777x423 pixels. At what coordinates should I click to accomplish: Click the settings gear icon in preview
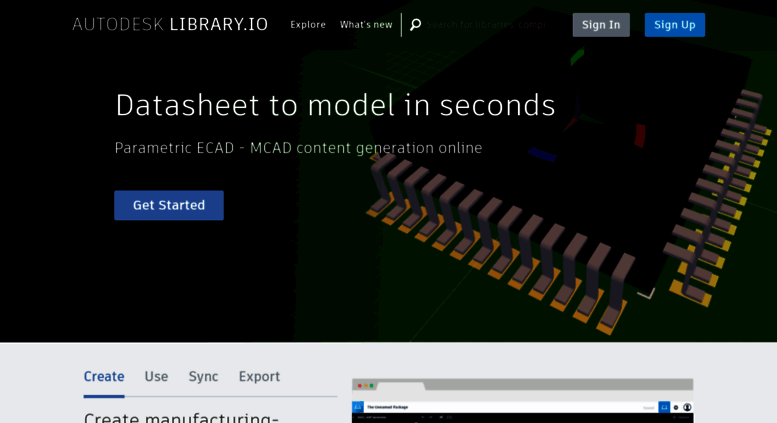click(x=676, y=408)
